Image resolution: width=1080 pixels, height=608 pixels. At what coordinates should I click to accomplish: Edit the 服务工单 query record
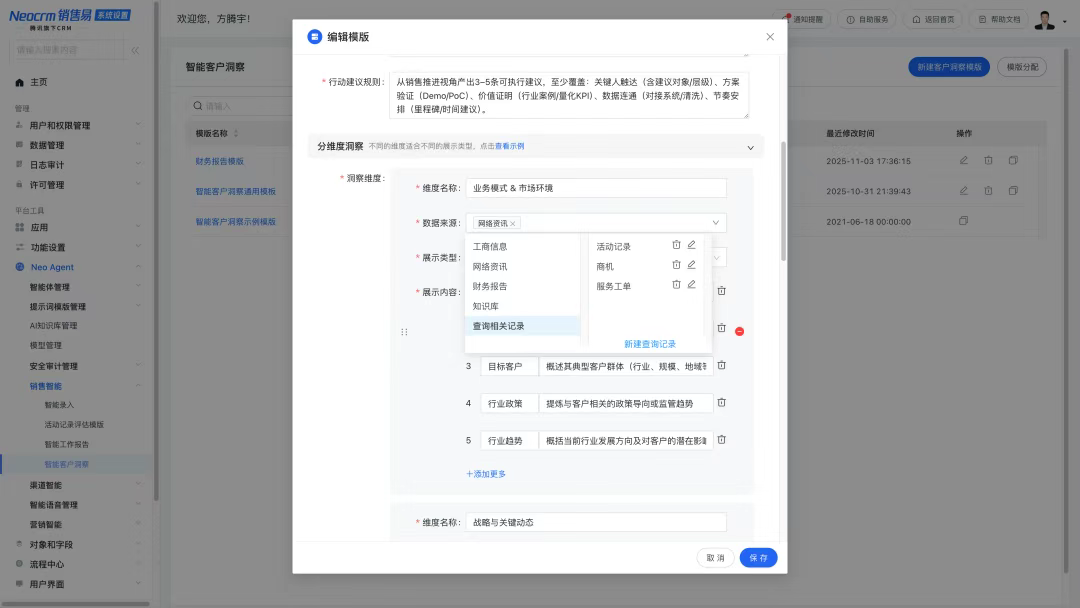(691, 285)
